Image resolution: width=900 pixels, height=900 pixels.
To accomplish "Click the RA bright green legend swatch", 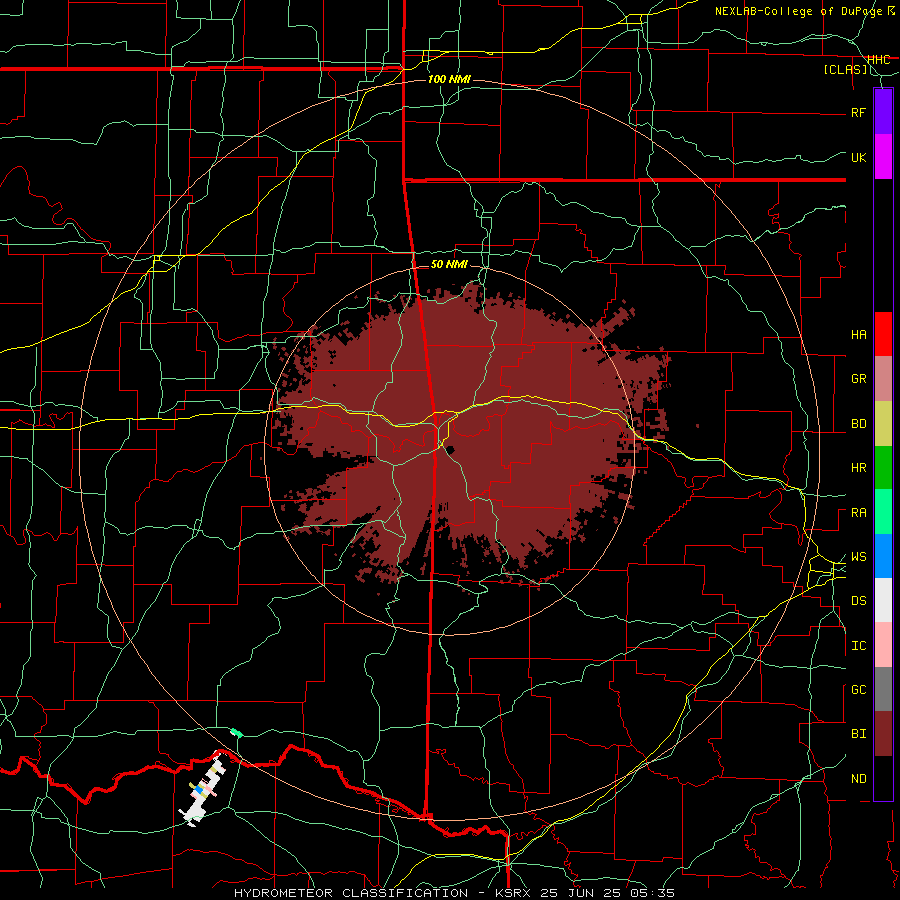I will coord(883,512).
